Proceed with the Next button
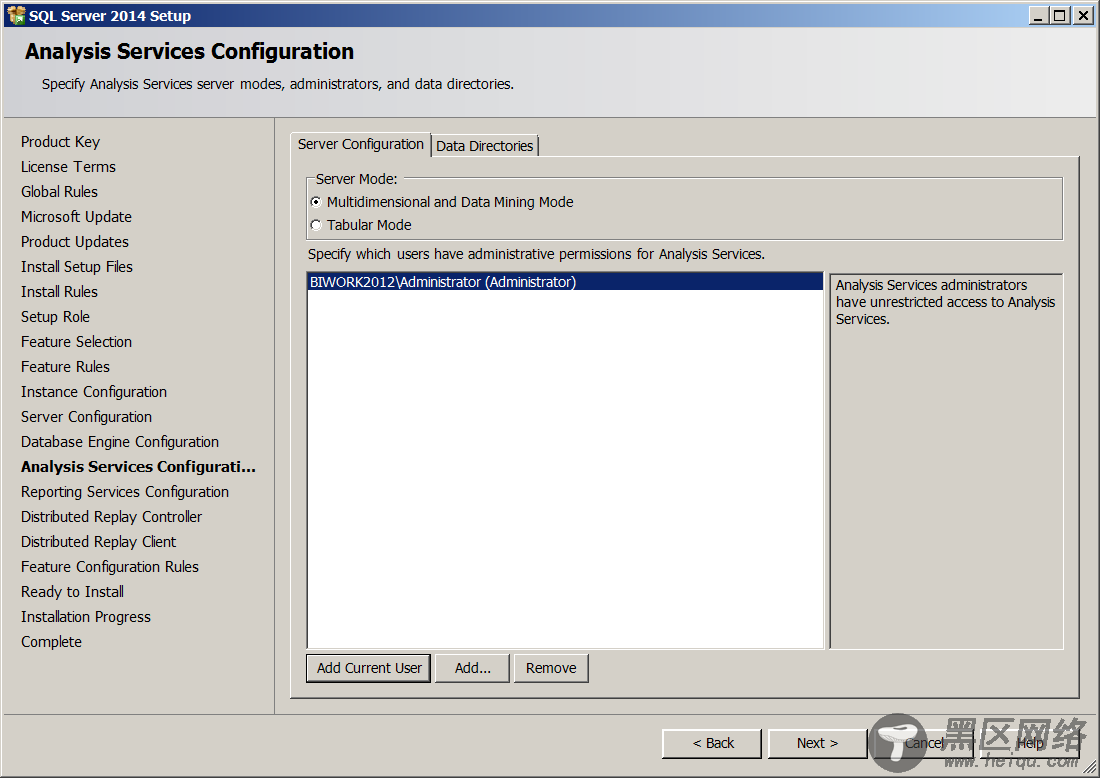Viewport: 1100px width, 778px height. click(x=817, y=743)
